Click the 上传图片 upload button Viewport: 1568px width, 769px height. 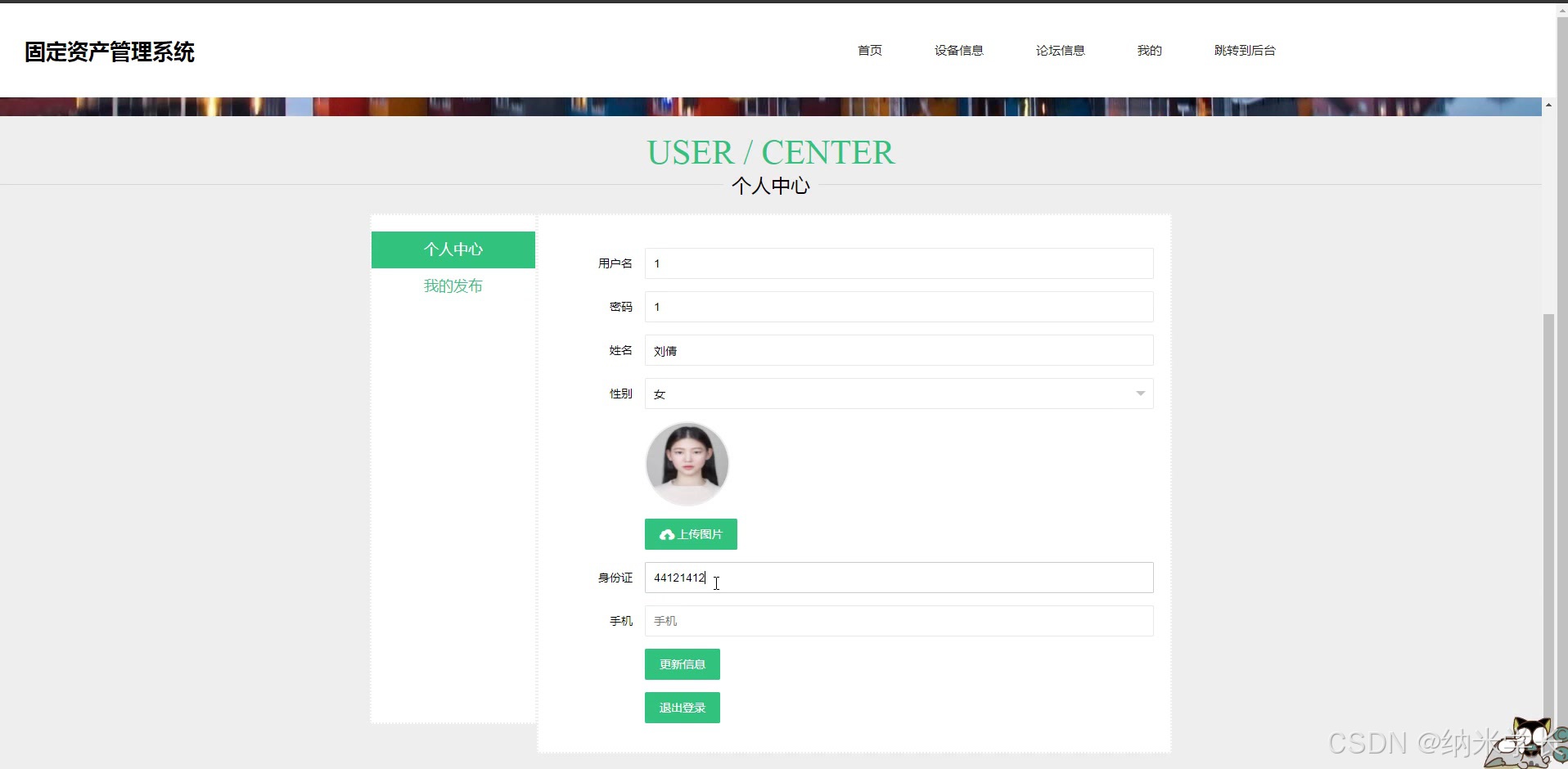pos(691,534)
